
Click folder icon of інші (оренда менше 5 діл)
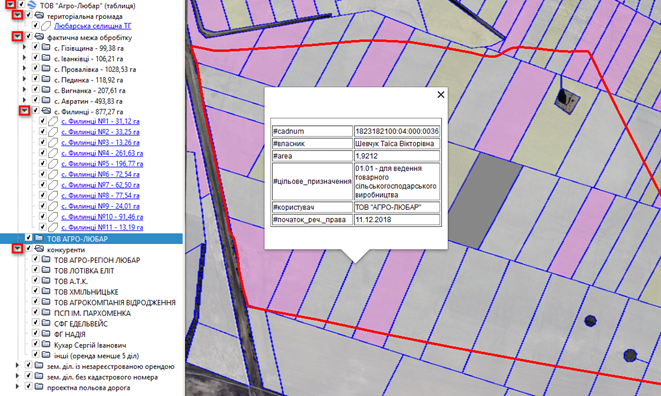point(46,355)
